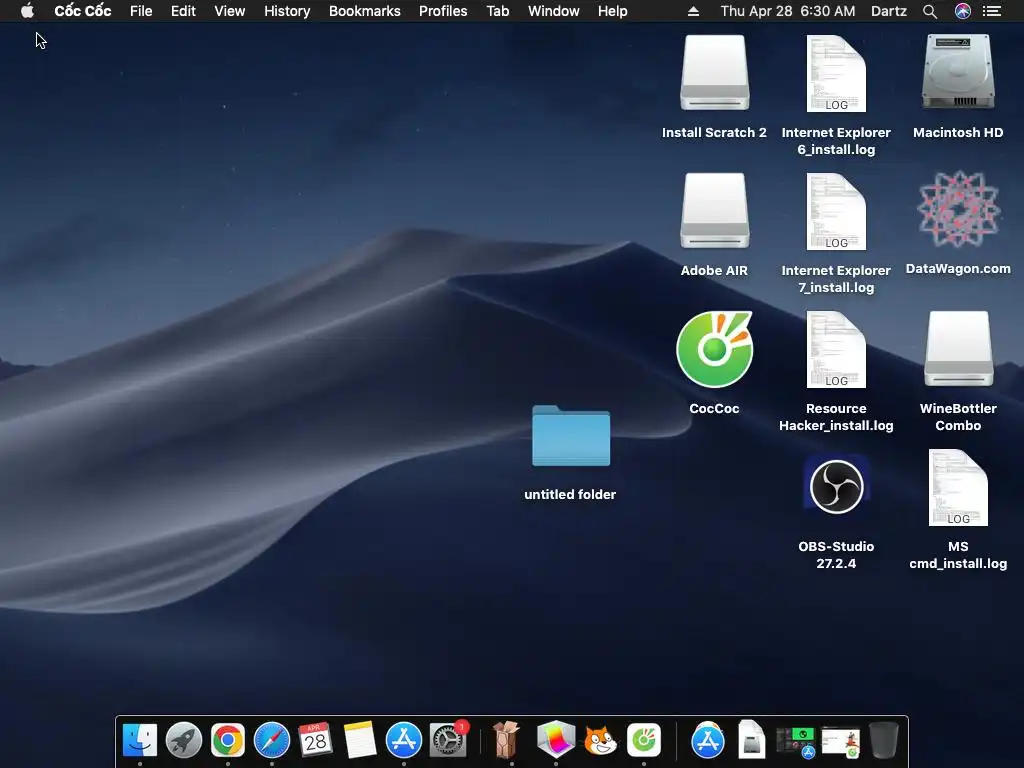Screen dimensions: 1024x768
Task: Open the Edit menu
Action: point(183,11)
